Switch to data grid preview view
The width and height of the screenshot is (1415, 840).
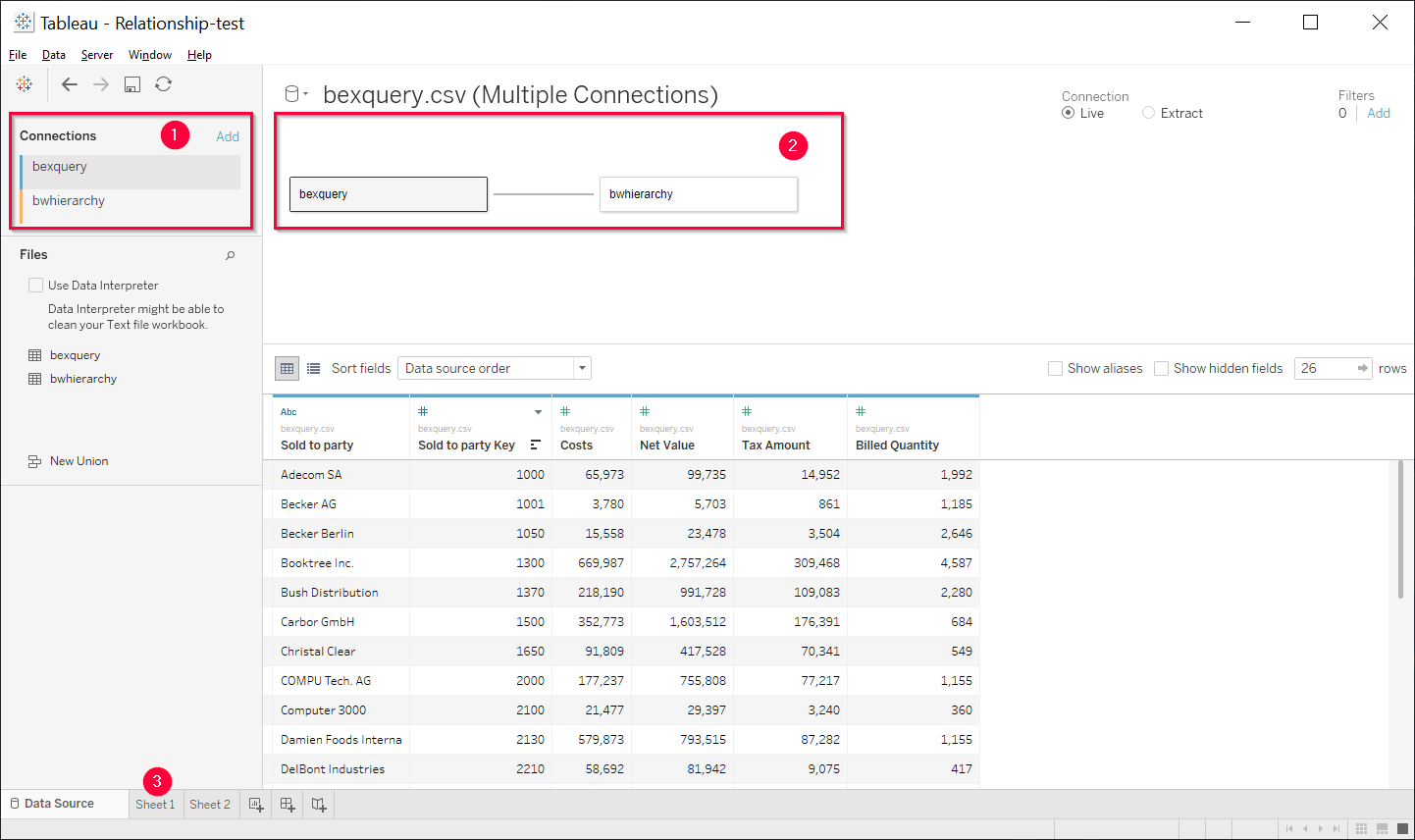(x=288, y=368)
